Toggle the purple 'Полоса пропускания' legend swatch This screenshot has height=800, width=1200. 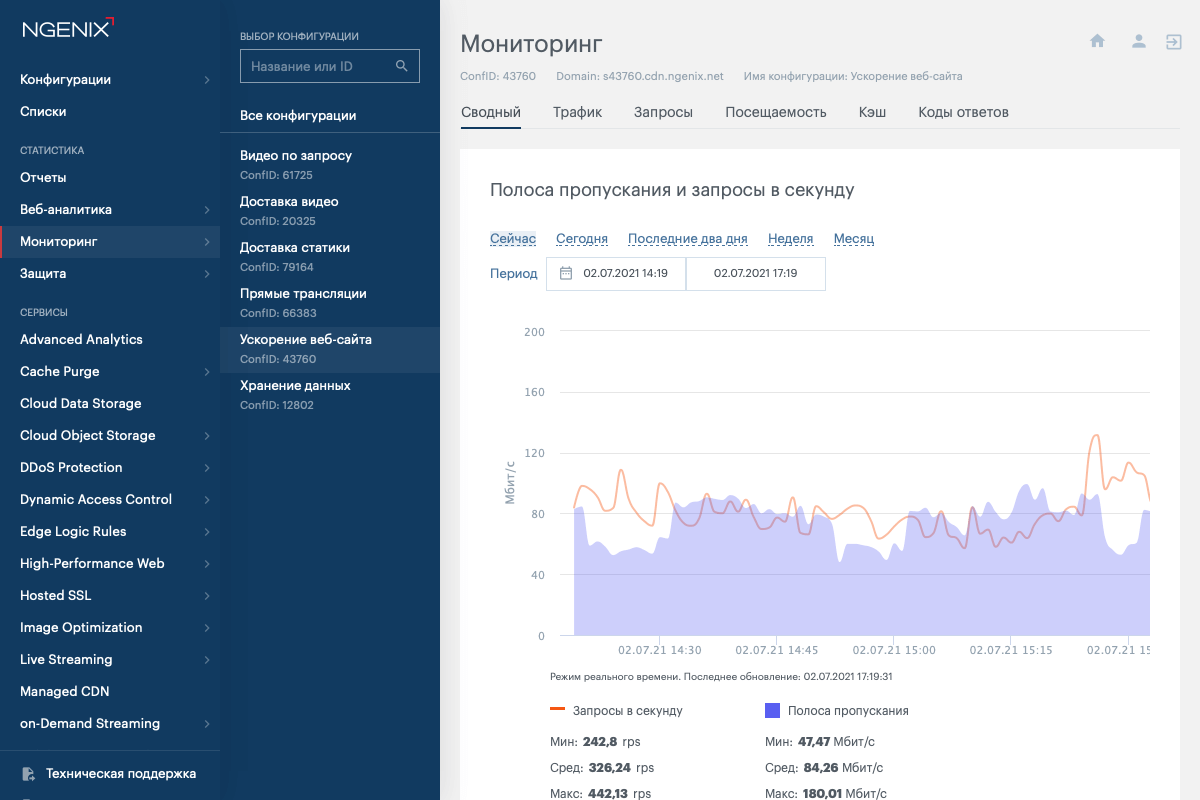(772, 710)
